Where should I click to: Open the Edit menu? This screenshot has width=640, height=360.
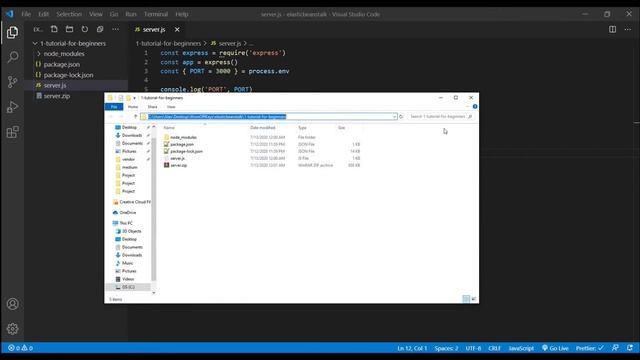click(43, 14)
